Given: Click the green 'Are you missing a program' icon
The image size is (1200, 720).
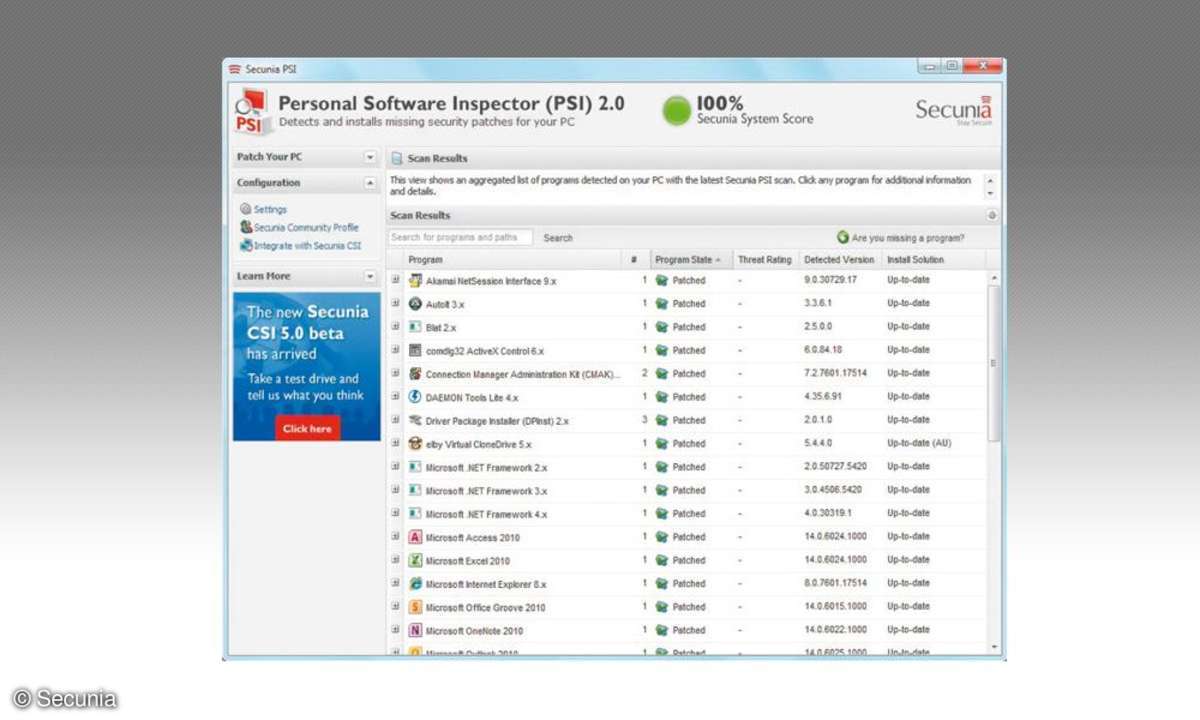Looking at the screenshot, I should (x=843, y=238).
